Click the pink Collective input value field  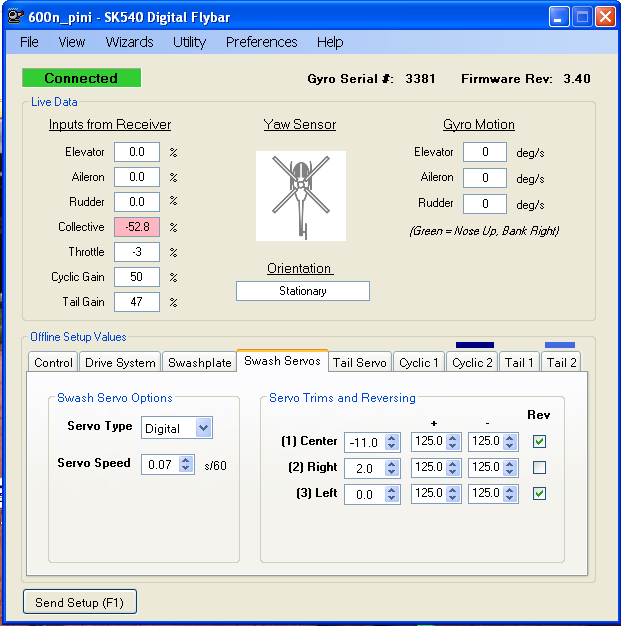click(x=137, y=227)
